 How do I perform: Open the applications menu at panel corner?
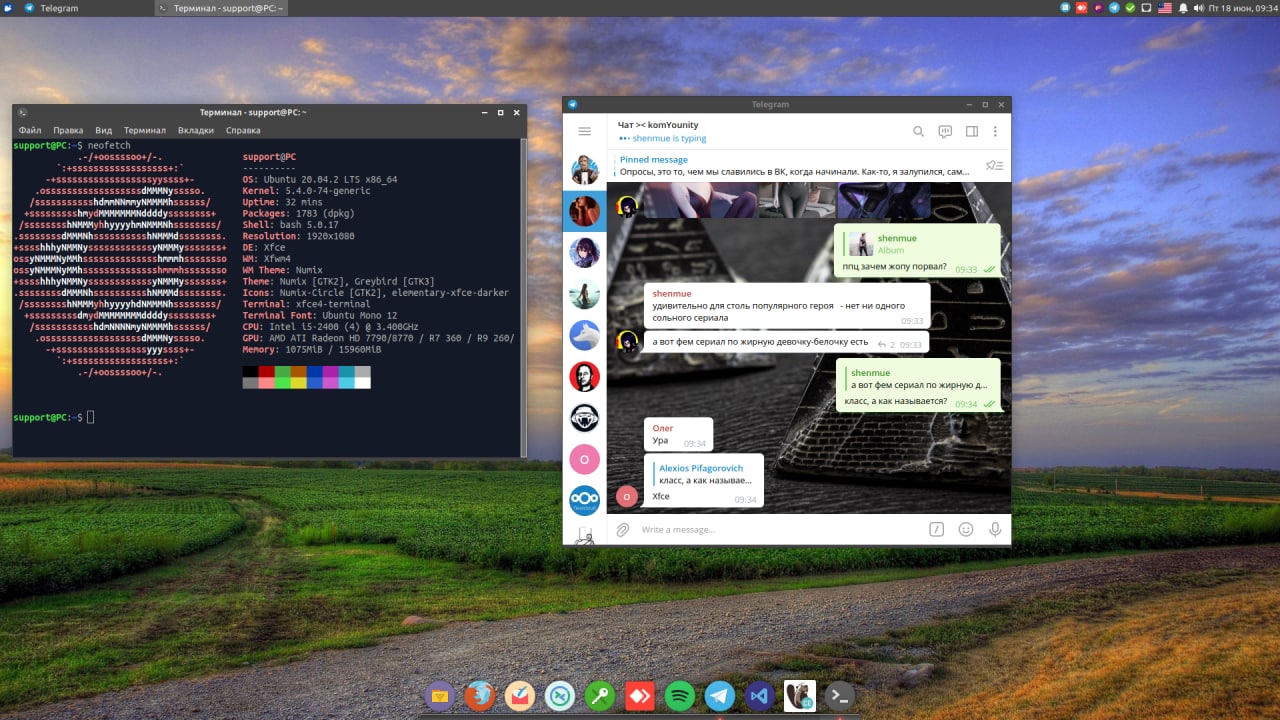coord(8,8)
